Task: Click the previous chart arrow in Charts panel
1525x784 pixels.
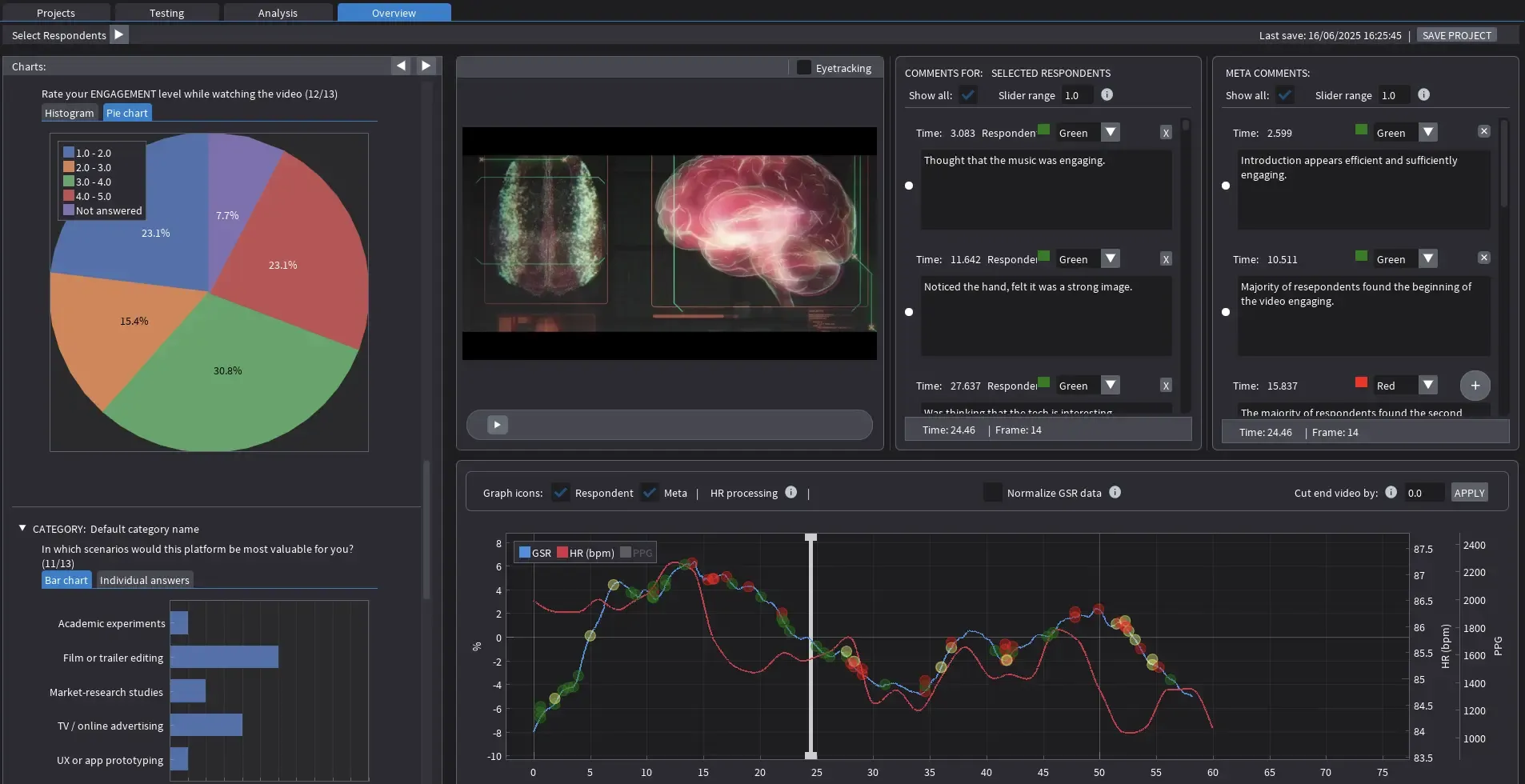Action: pos(402,65)
